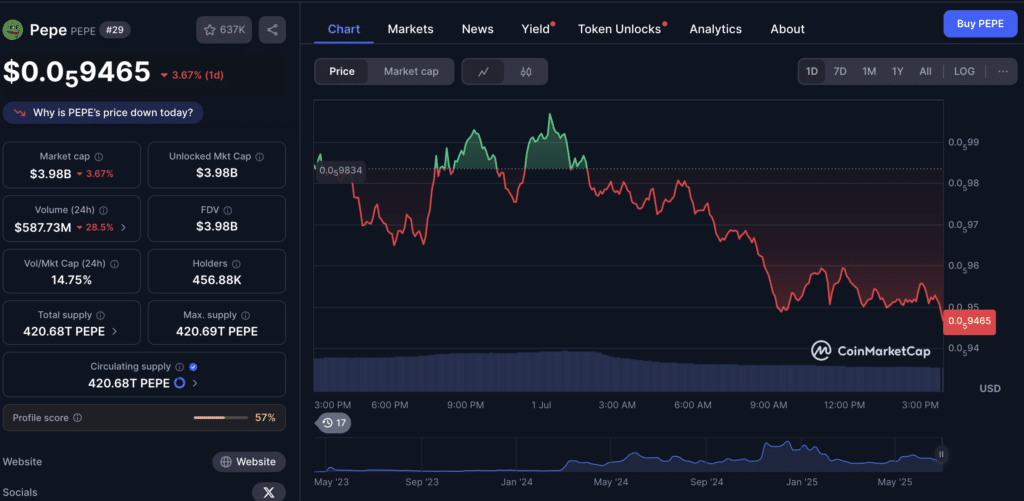Switch chart to Market cap
This screenshot has width=1024, height=501.
coord(411,72)
